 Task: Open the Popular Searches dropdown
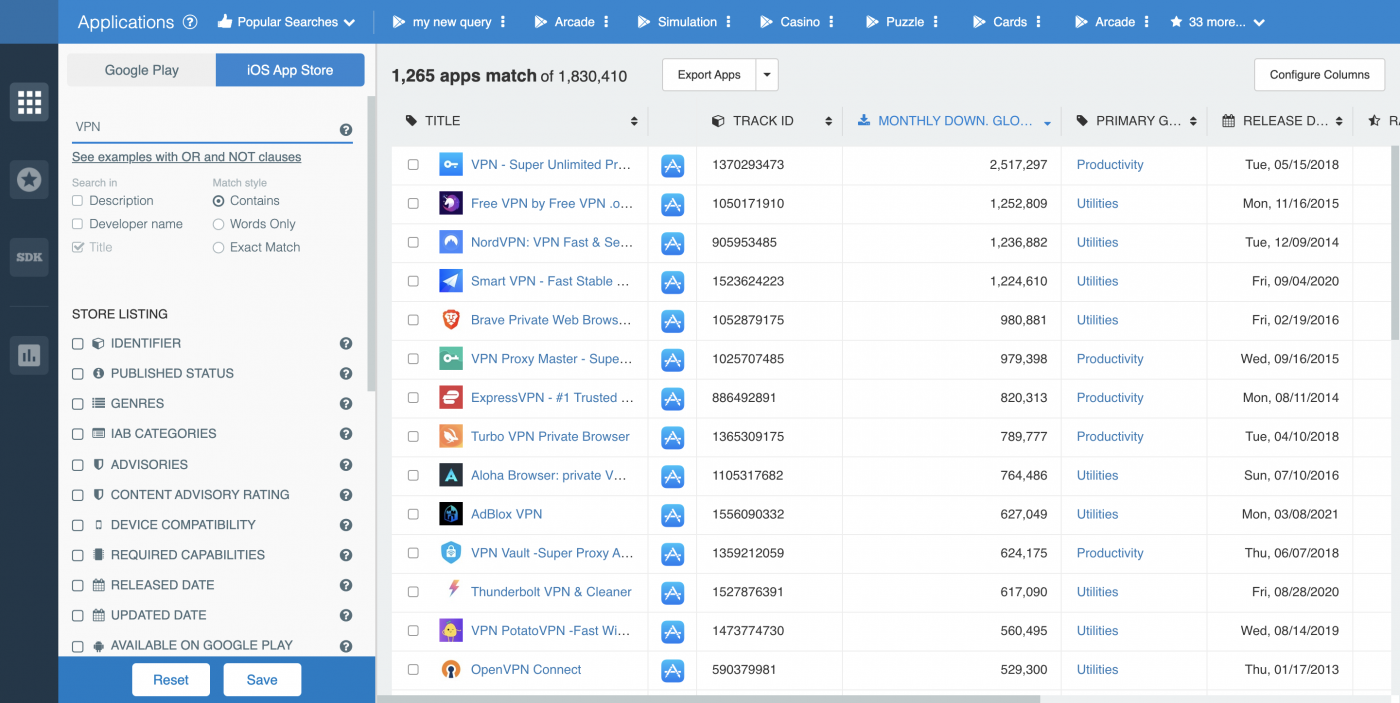point(287,21)
